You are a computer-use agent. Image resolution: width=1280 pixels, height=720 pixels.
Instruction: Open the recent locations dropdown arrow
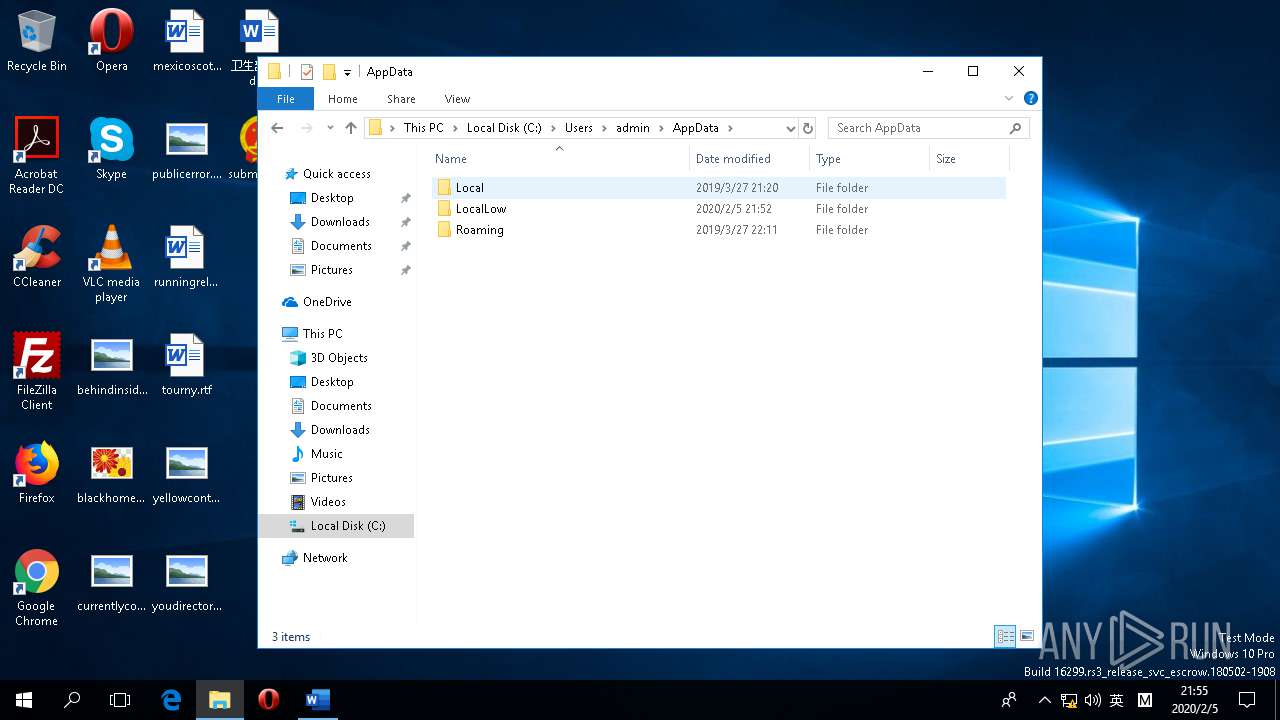(x=329, y=128)
